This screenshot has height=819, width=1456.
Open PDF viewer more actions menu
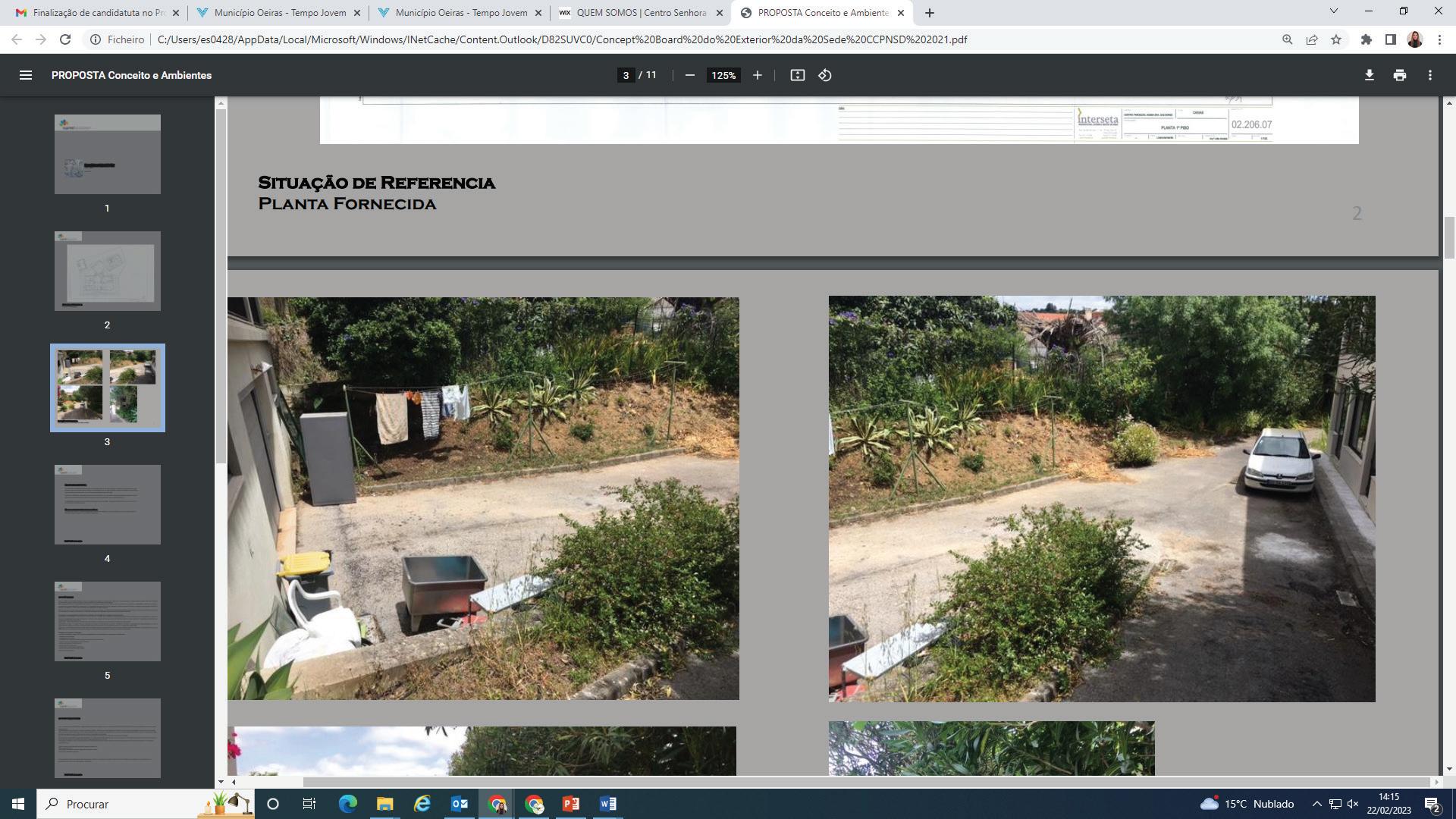pyautogui.click(x=1429, y=75)
